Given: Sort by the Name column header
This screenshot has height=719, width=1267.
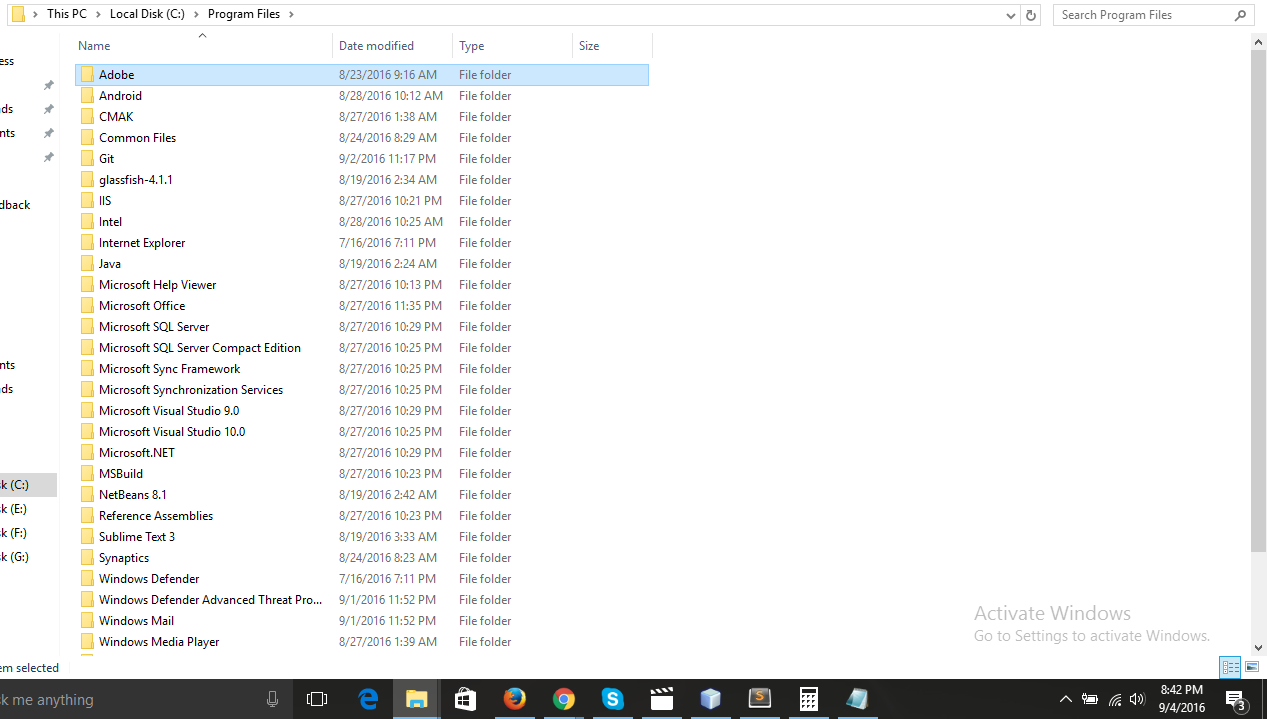Looking at the screenshot, I should tap(204, 46).
